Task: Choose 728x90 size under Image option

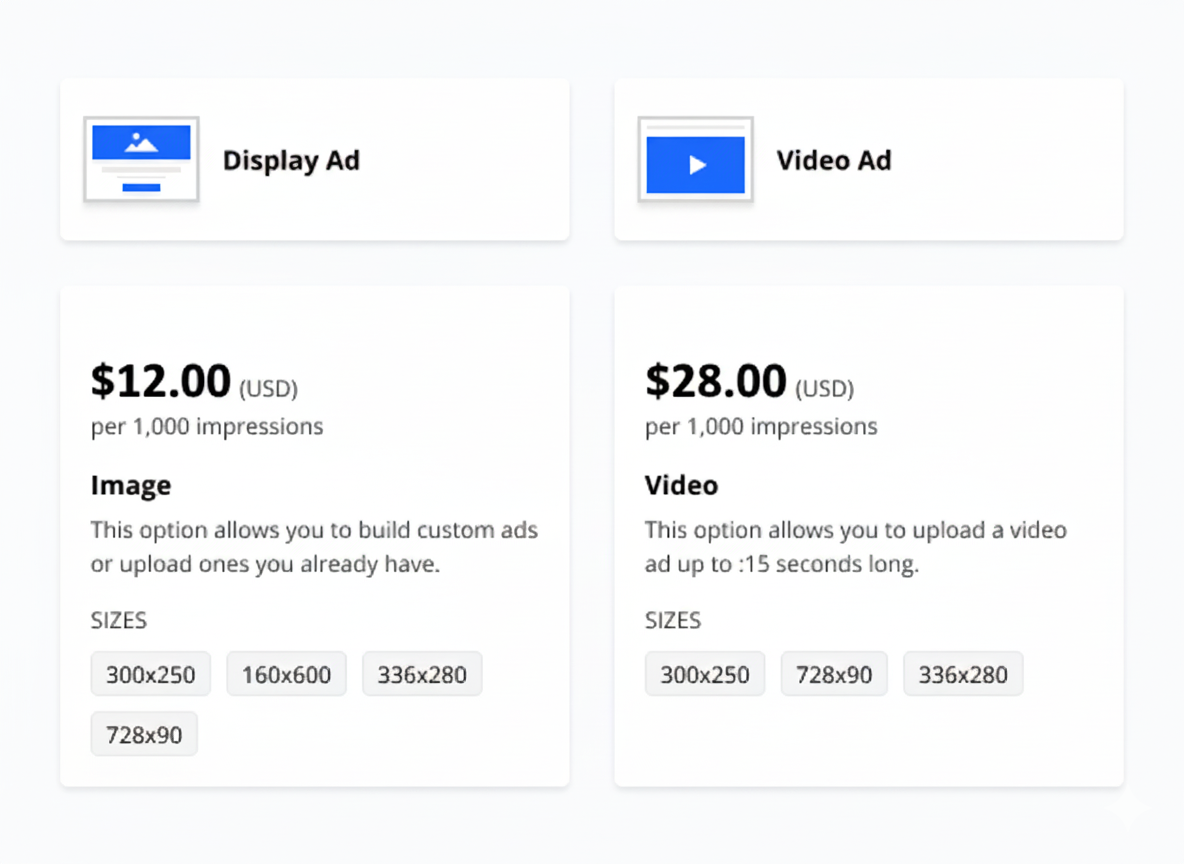Action: click(144, 735)
